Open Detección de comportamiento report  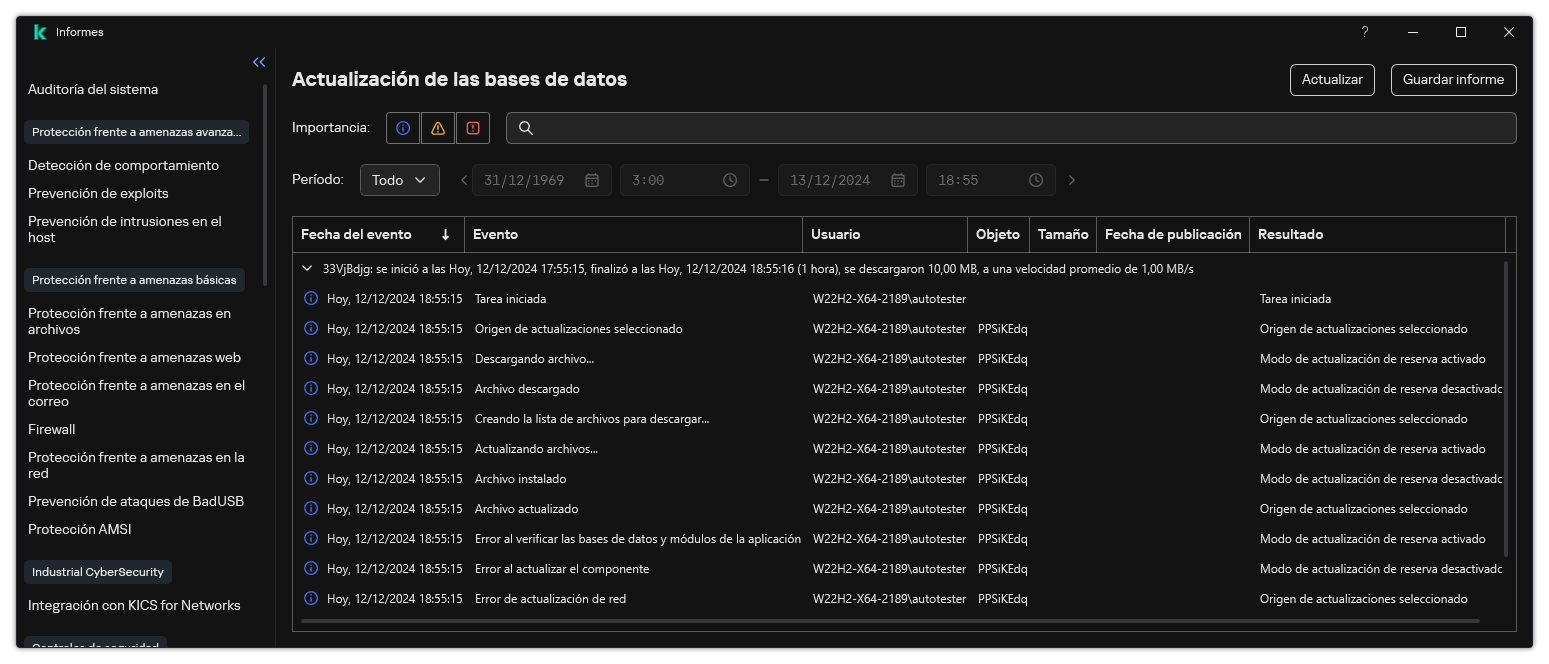click(123, 164)
